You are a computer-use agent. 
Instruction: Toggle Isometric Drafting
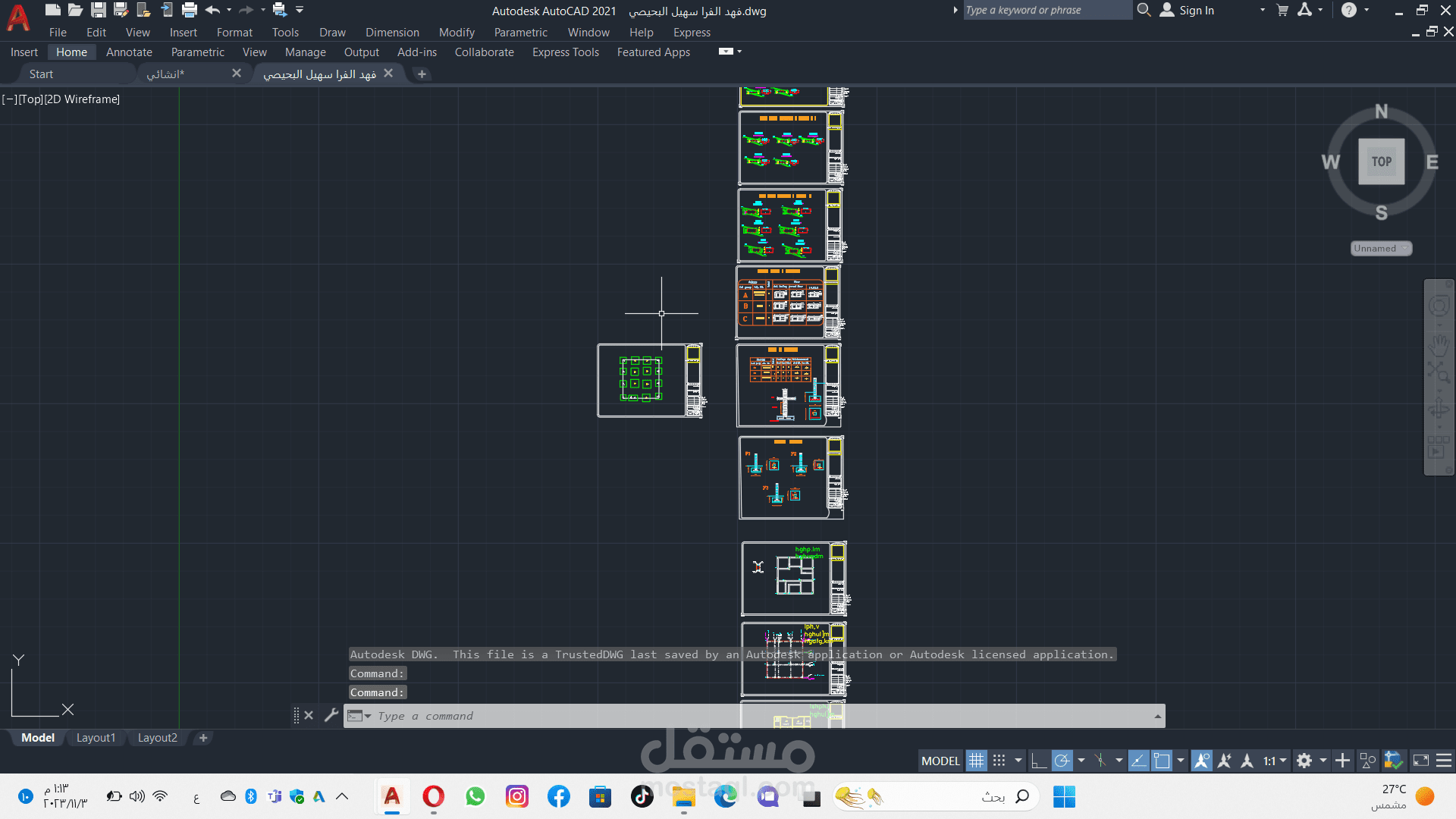[x=1100, y=761]
